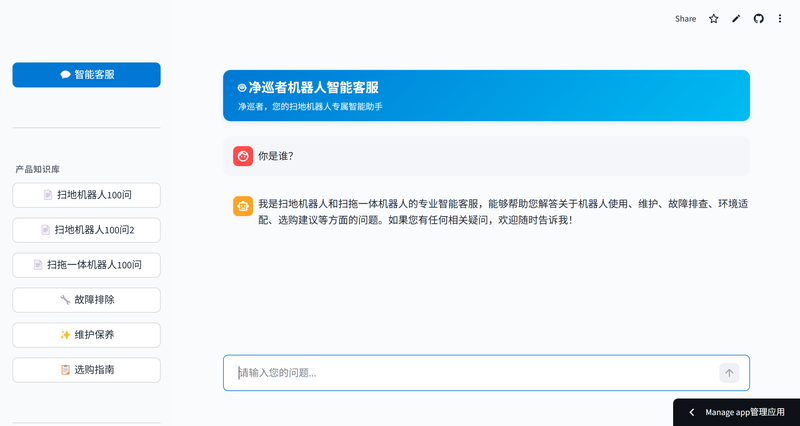Screen dimensions: 800x426
Task: Select the 选购指南 option
Action: [86, 370]
